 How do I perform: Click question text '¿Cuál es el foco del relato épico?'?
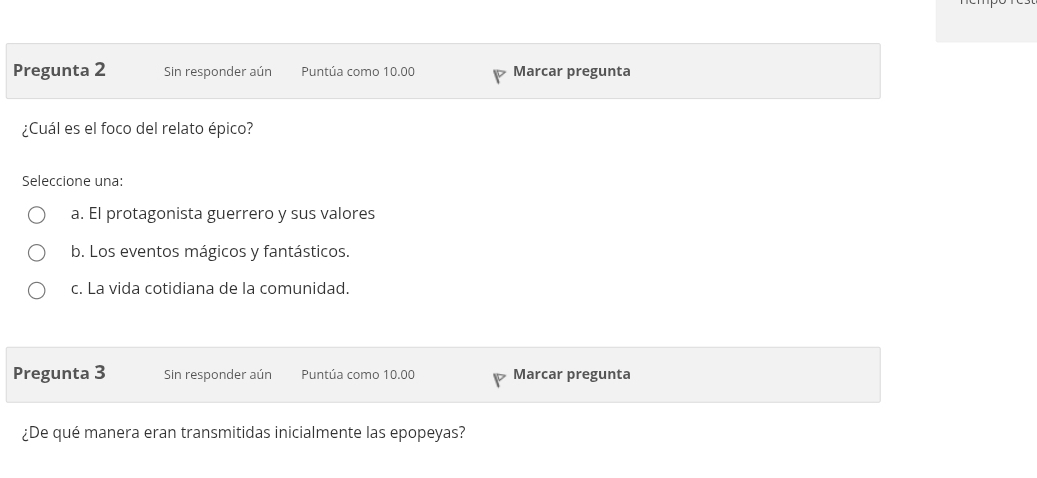click(x=138, y=129)
